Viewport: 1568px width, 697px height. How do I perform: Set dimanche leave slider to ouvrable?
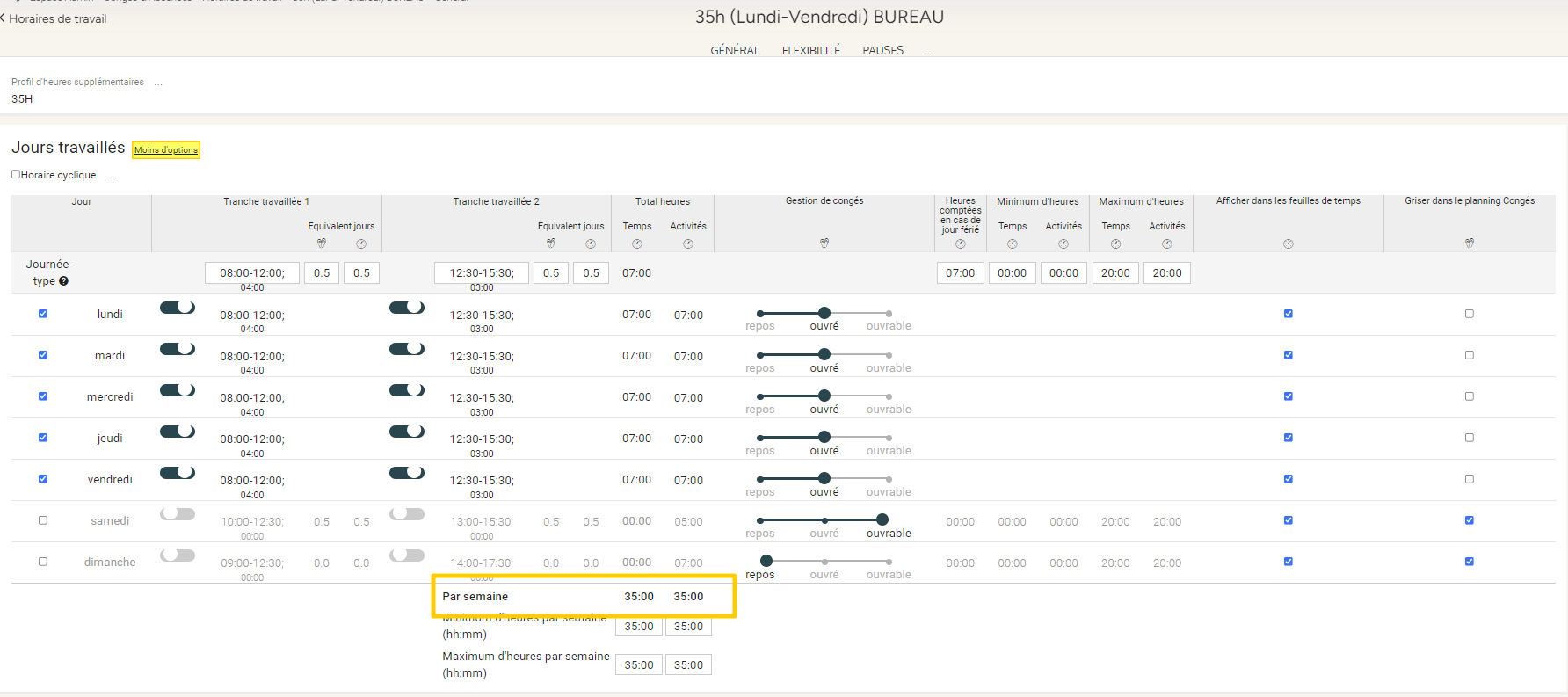click(x=889, y=562)
